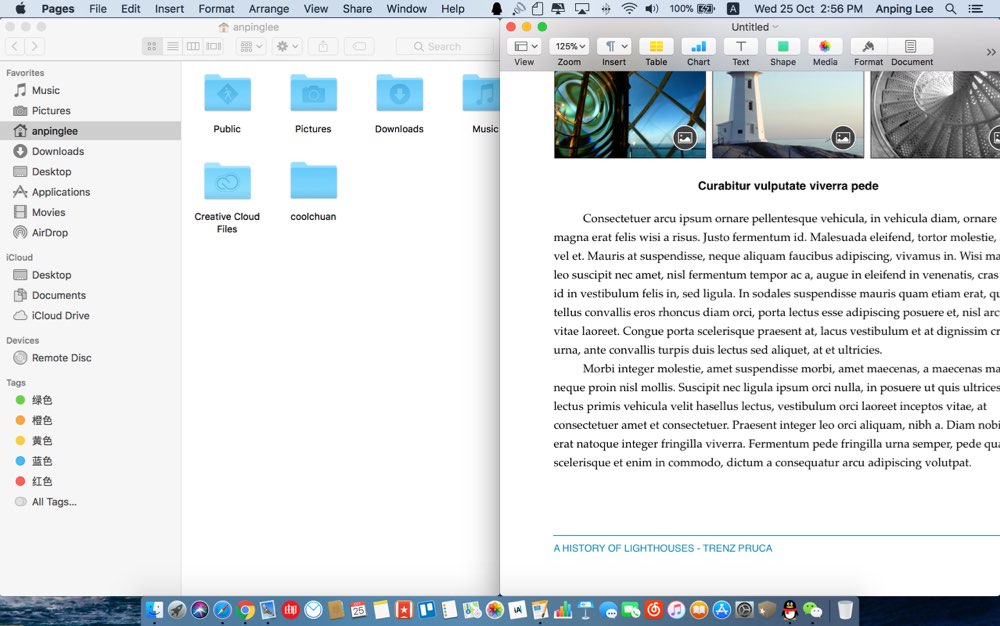This screenshot has width=1000, height=626.
Task: Open the Chart tool in Pages
Action: click(698, 47)
